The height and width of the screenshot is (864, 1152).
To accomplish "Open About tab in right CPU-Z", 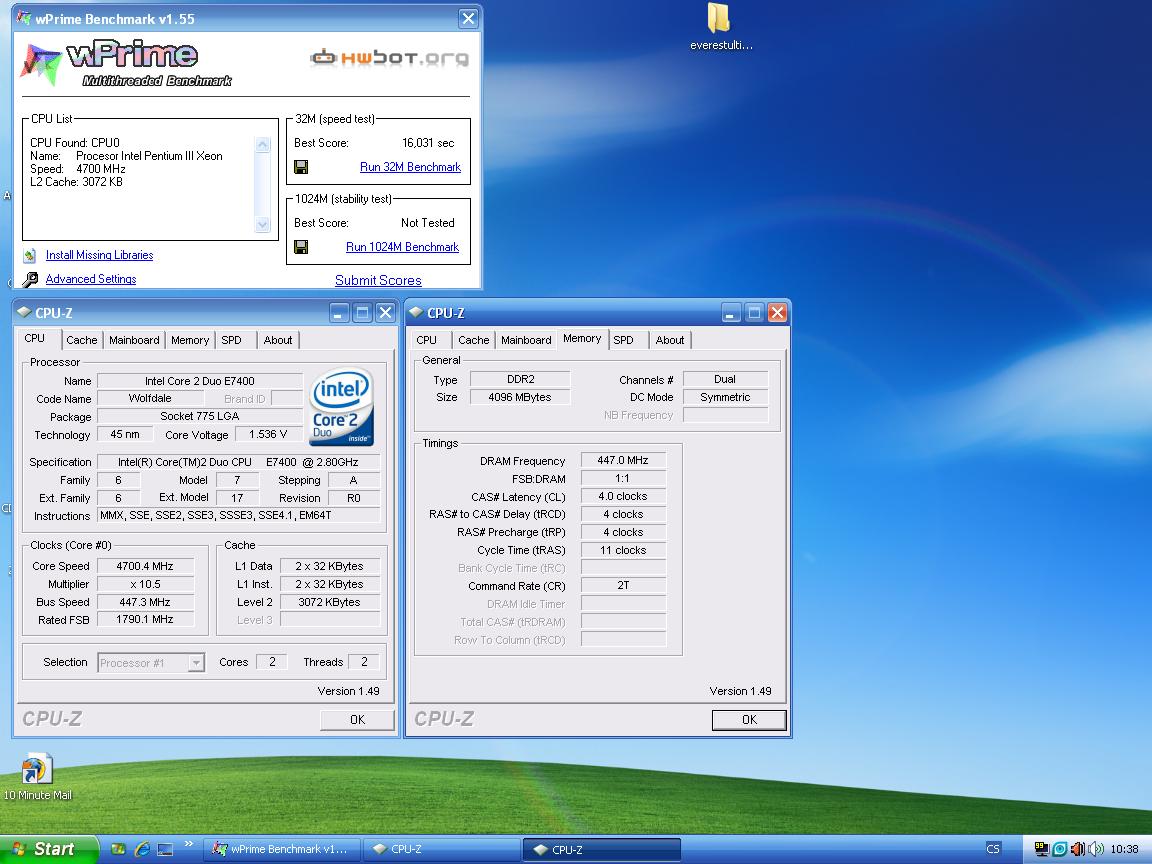I will pos(669,340).
